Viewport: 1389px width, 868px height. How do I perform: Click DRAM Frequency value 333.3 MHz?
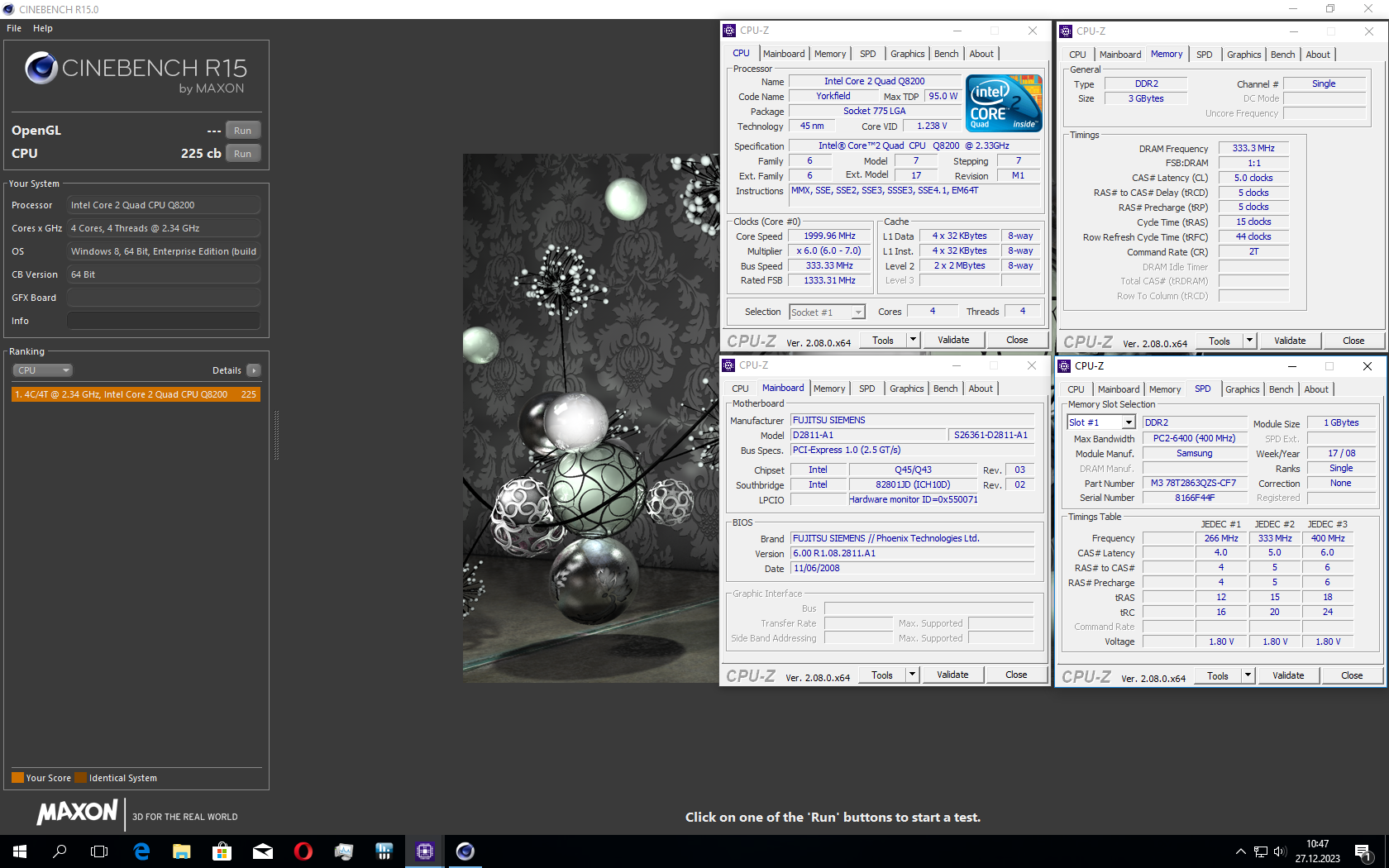[x=1253, y=148]
